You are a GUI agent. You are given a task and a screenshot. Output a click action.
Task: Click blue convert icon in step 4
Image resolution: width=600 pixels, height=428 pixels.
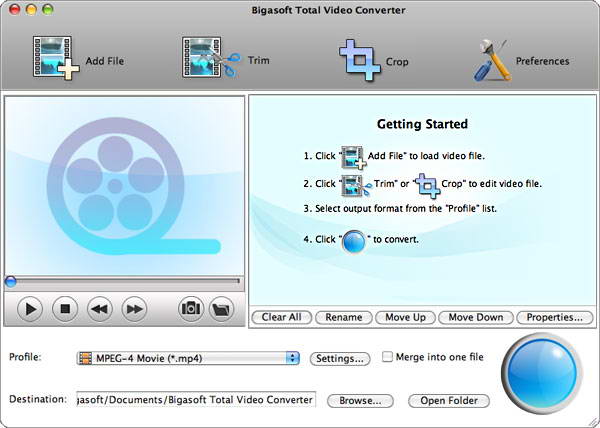[x=354, y=241]
